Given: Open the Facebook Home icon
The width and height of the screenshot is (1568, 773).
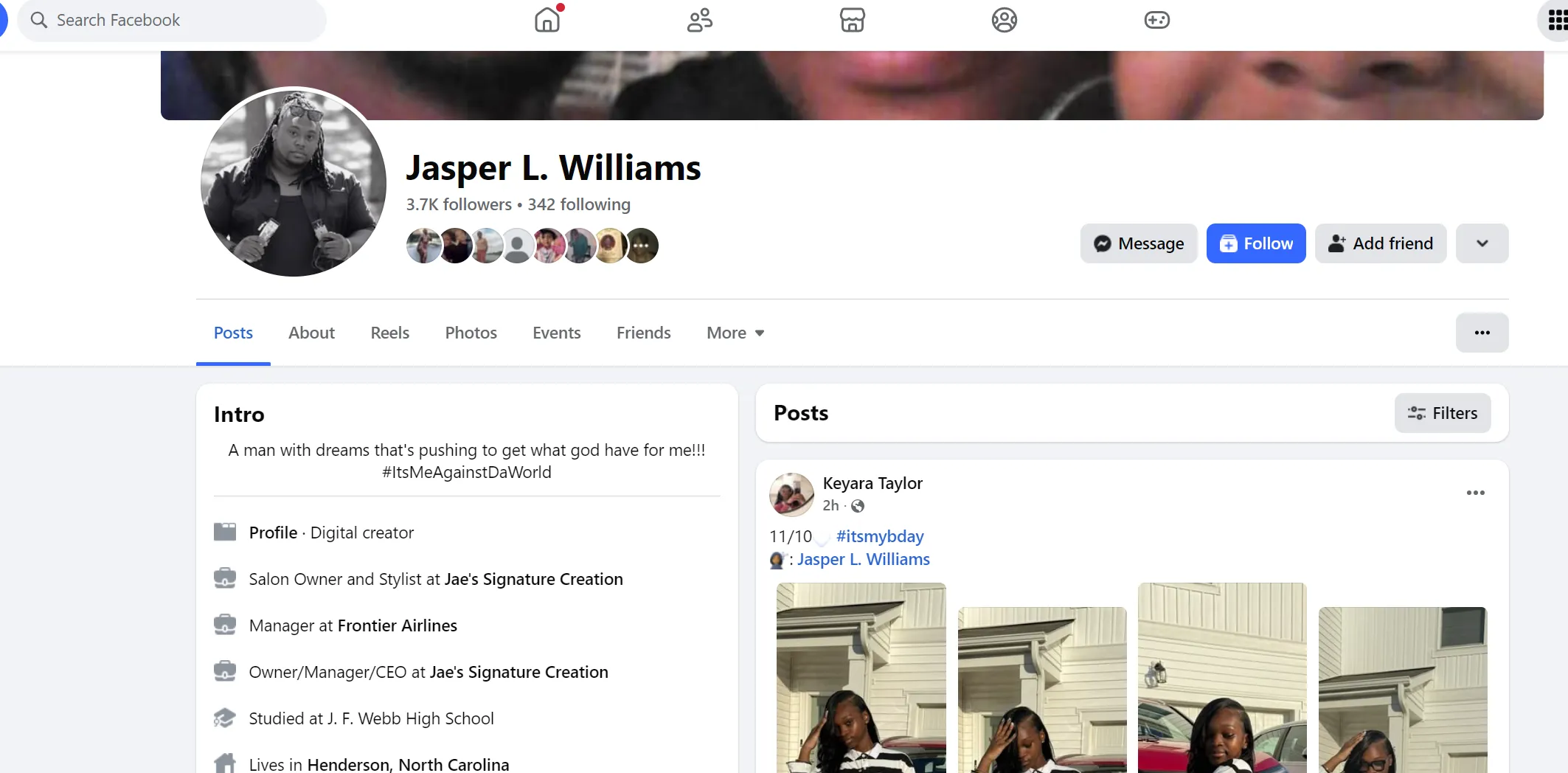Looking at the screenshot, I should click(548, 20).
